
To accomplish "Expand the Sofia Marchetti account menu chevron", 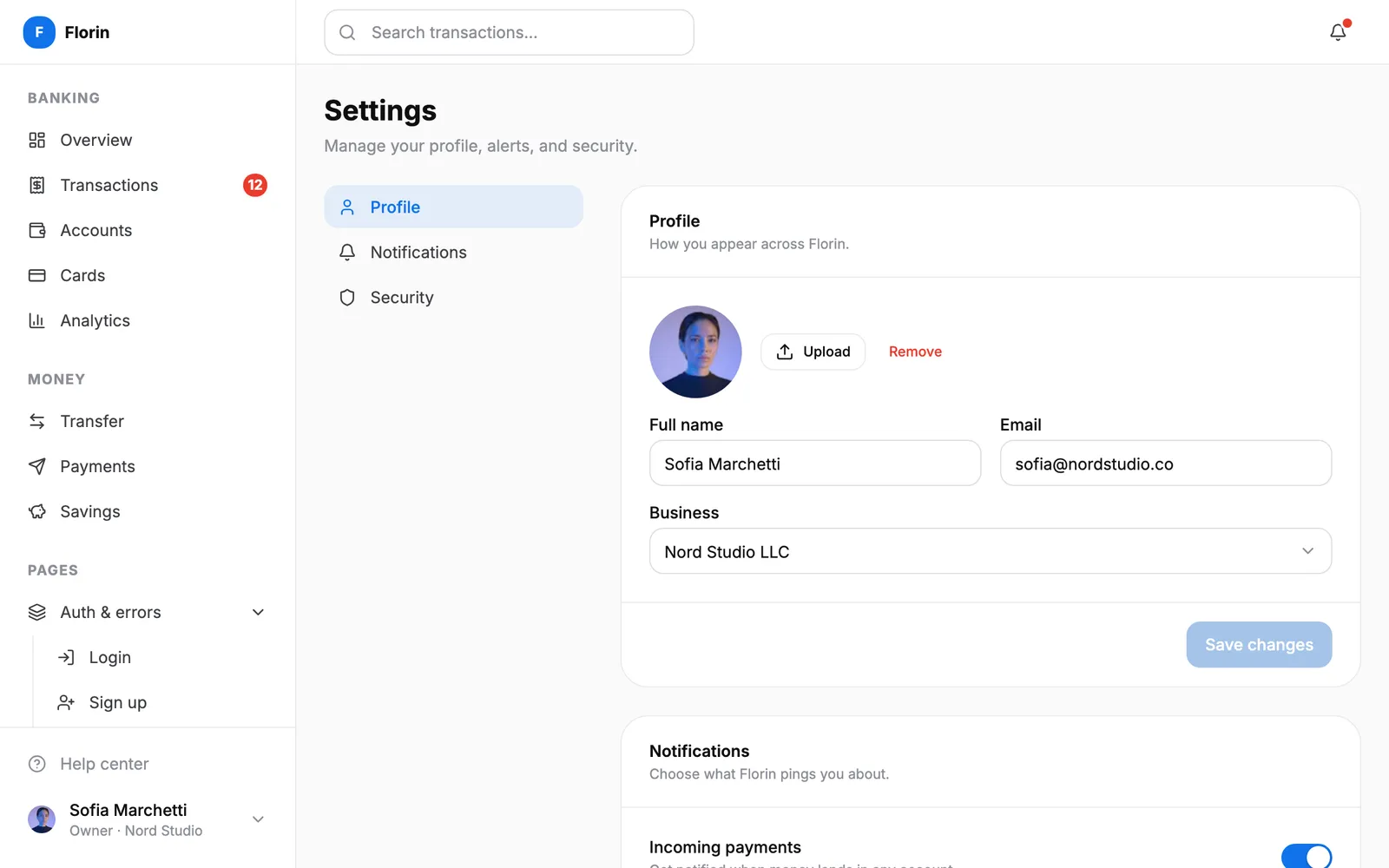I will click(x=258, y=819).
